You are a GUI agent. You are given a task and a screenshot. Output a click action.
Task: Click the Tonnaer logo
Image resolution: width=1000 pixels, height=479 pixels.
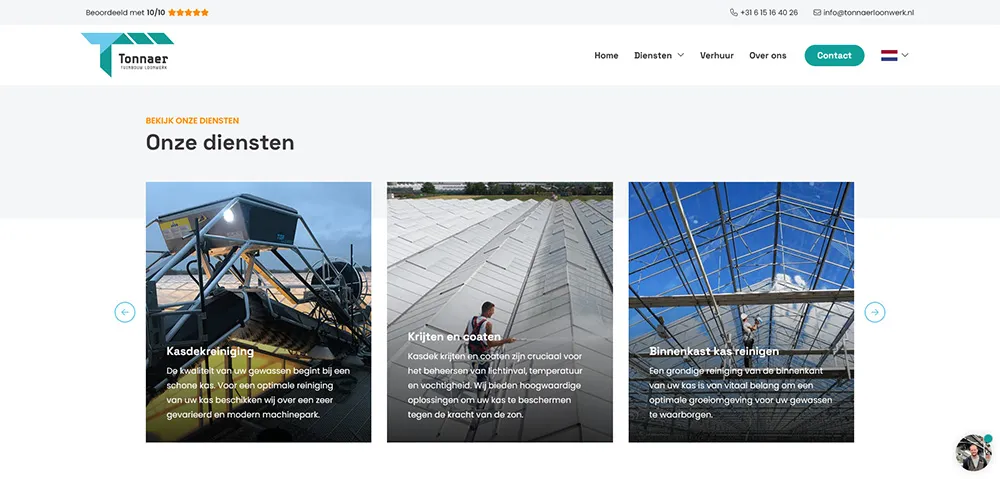(x=128, y=55)
